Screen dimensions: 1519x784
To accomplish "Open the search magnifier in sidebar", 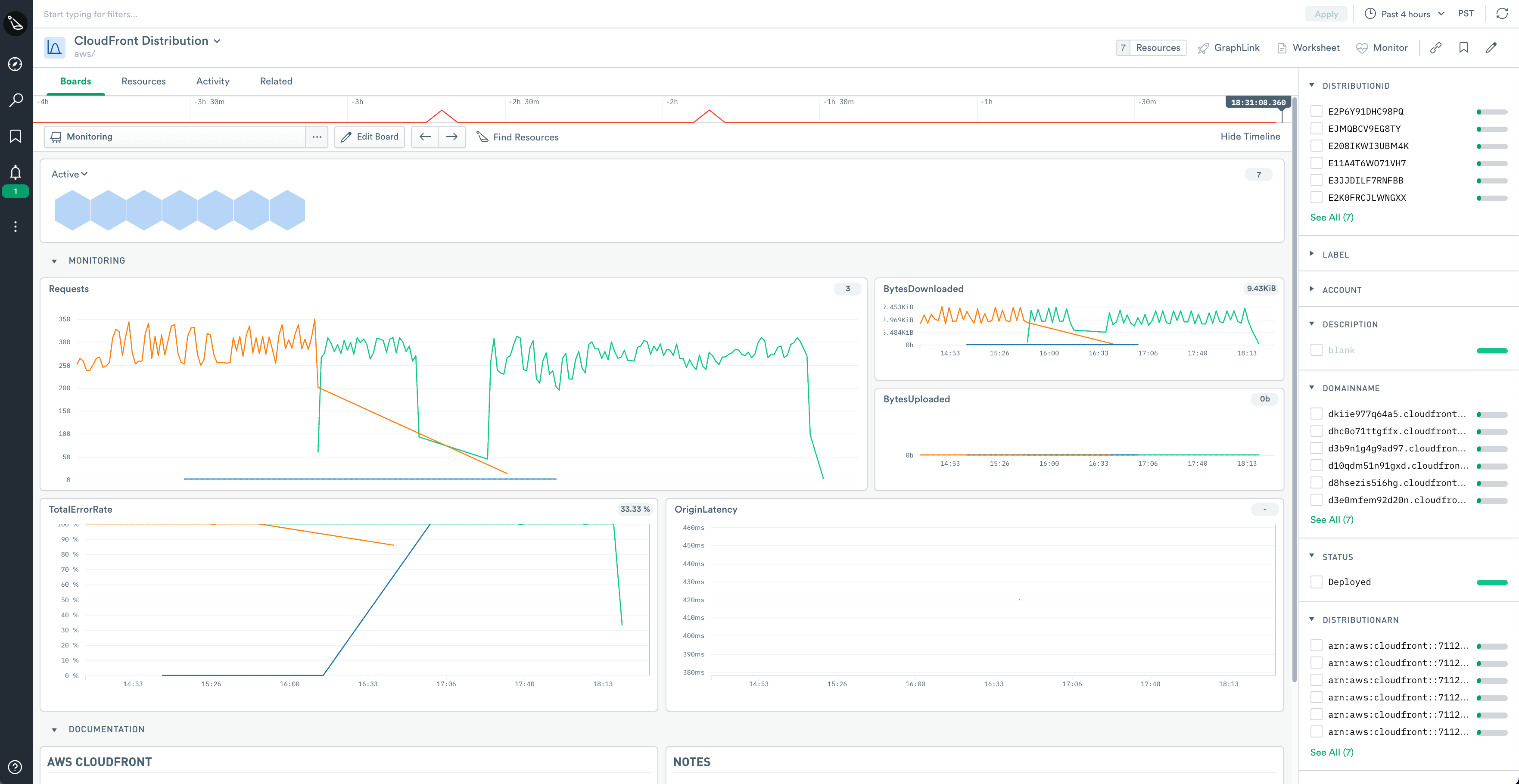I will tap(16, 100).
